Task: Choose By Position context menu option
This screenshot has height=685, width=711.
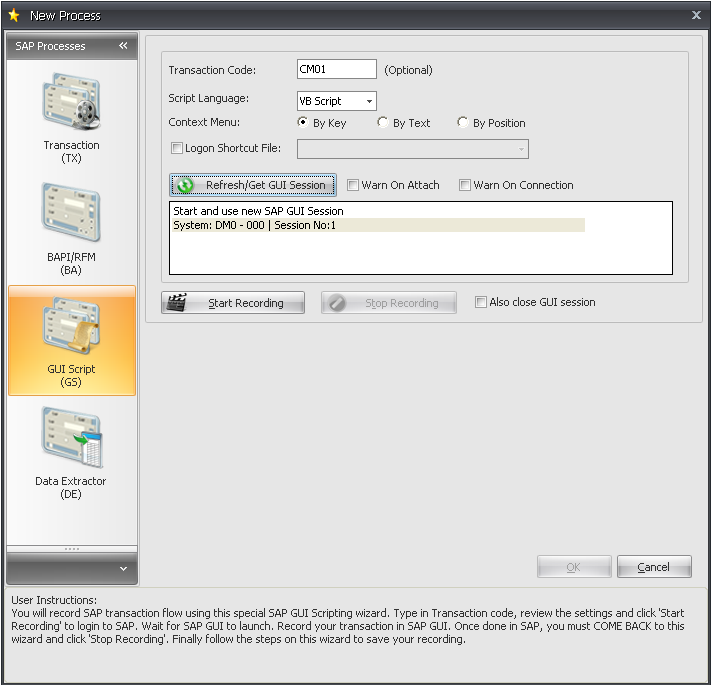Action: coord(463,123)
